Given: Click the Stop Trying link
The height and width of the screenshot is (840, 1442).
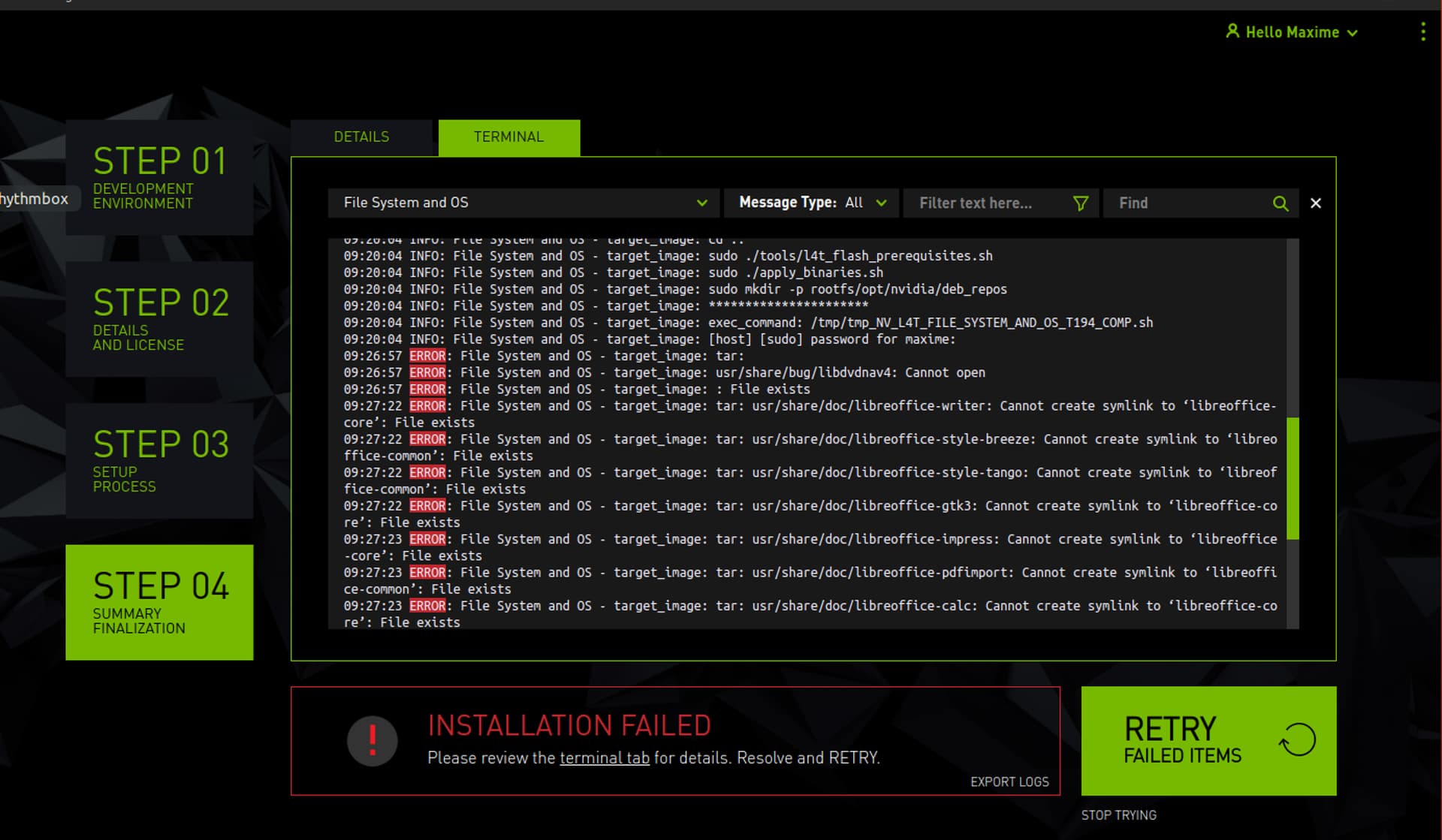Looking at the screenshot, I should pos(1118,815).
